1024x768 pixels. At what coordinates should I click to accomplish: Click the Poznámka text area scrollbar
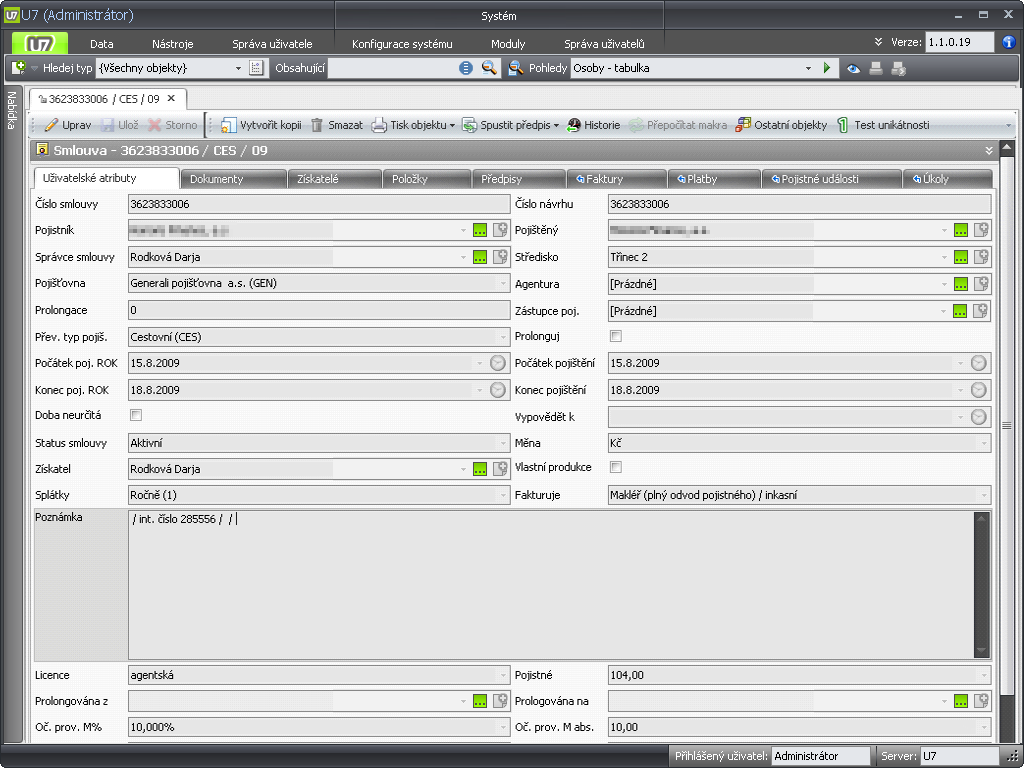(981, 584)
